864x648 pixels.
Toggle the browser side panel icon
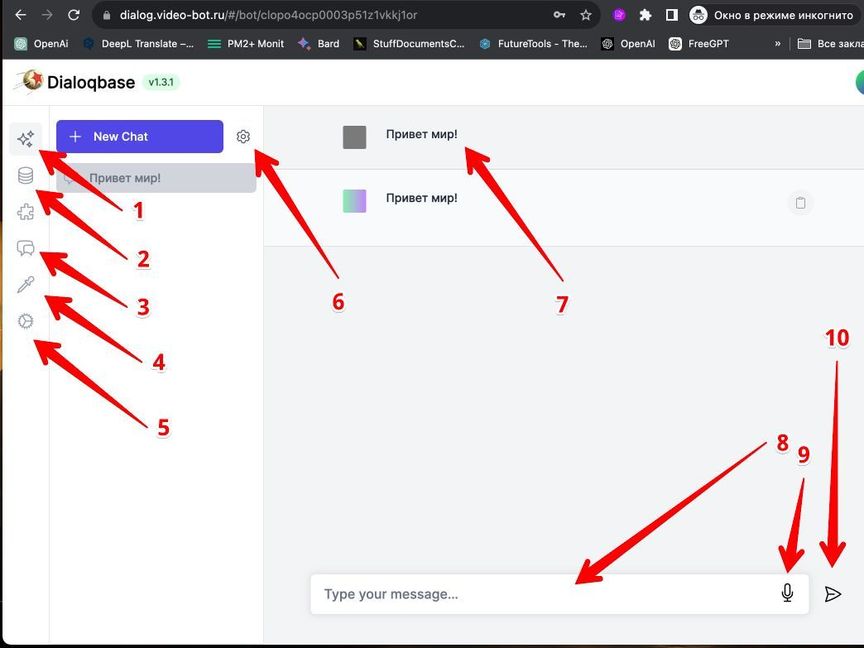point(672,15)
